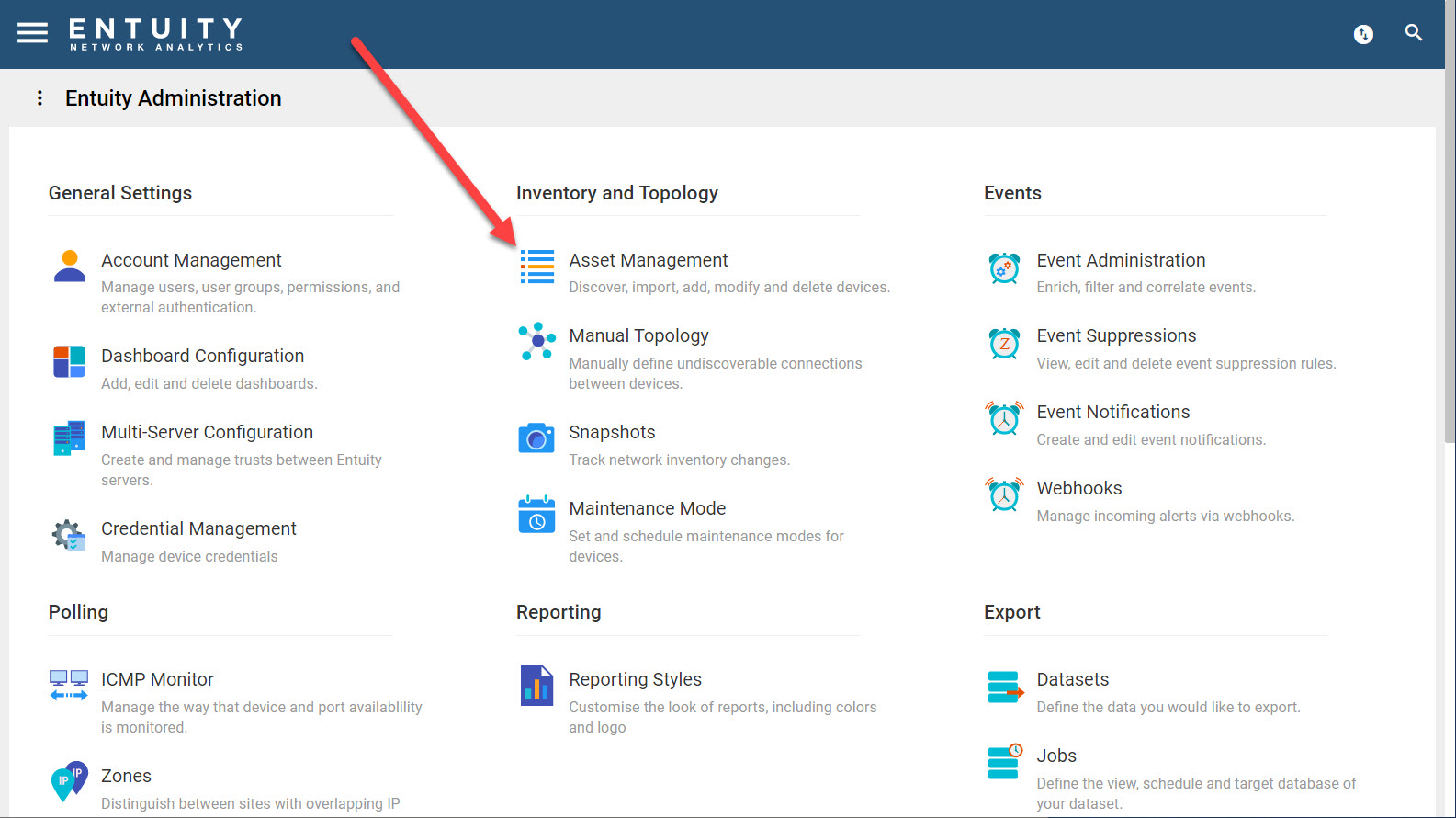This screenshot has height=818, width=1456.
Task: Click 'Reporting' section heading
Action: 559,612
